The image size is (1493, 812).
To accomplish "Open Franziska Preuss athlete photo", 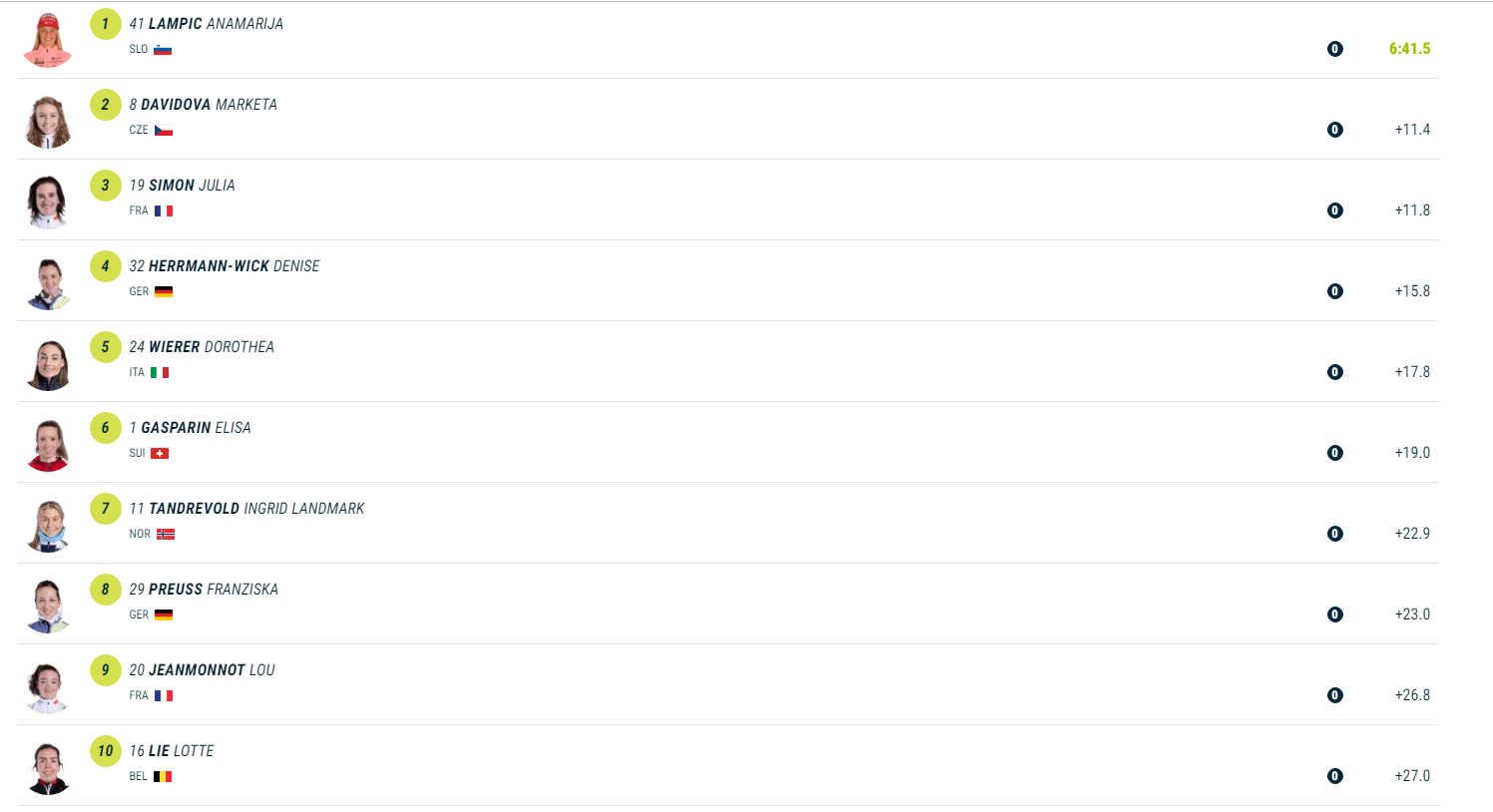I will pos(48,607).
